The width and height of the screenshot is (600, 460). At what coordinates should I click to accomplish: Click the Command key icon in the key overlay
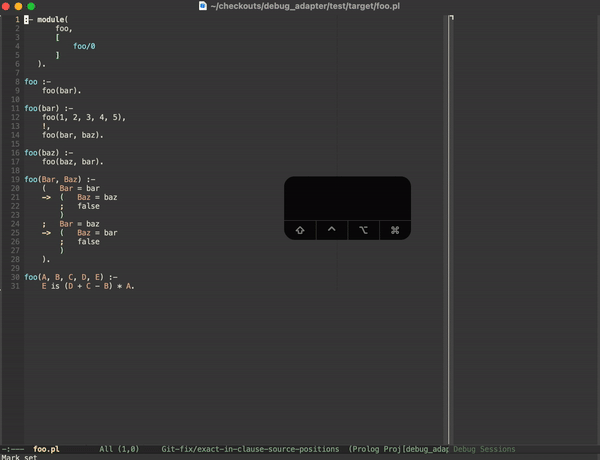click(x=395, y=230)
